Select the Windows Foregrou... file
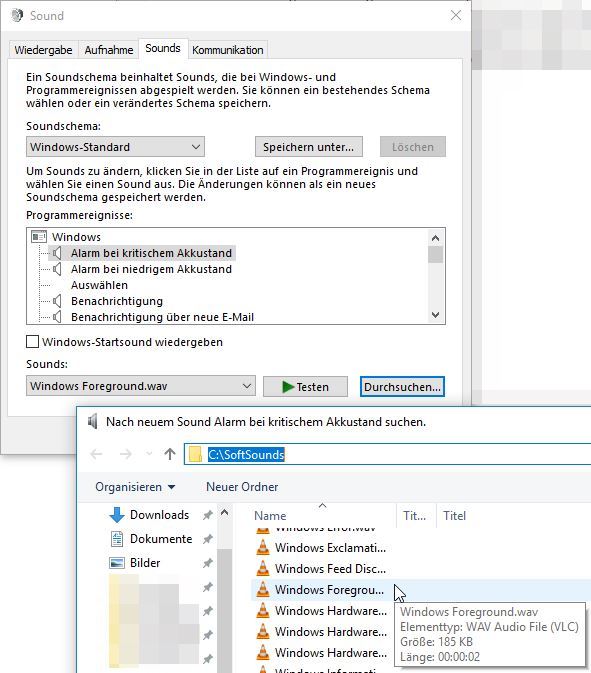Image resolution: width=591 pixels, height=673 pixels. (329, 590)
